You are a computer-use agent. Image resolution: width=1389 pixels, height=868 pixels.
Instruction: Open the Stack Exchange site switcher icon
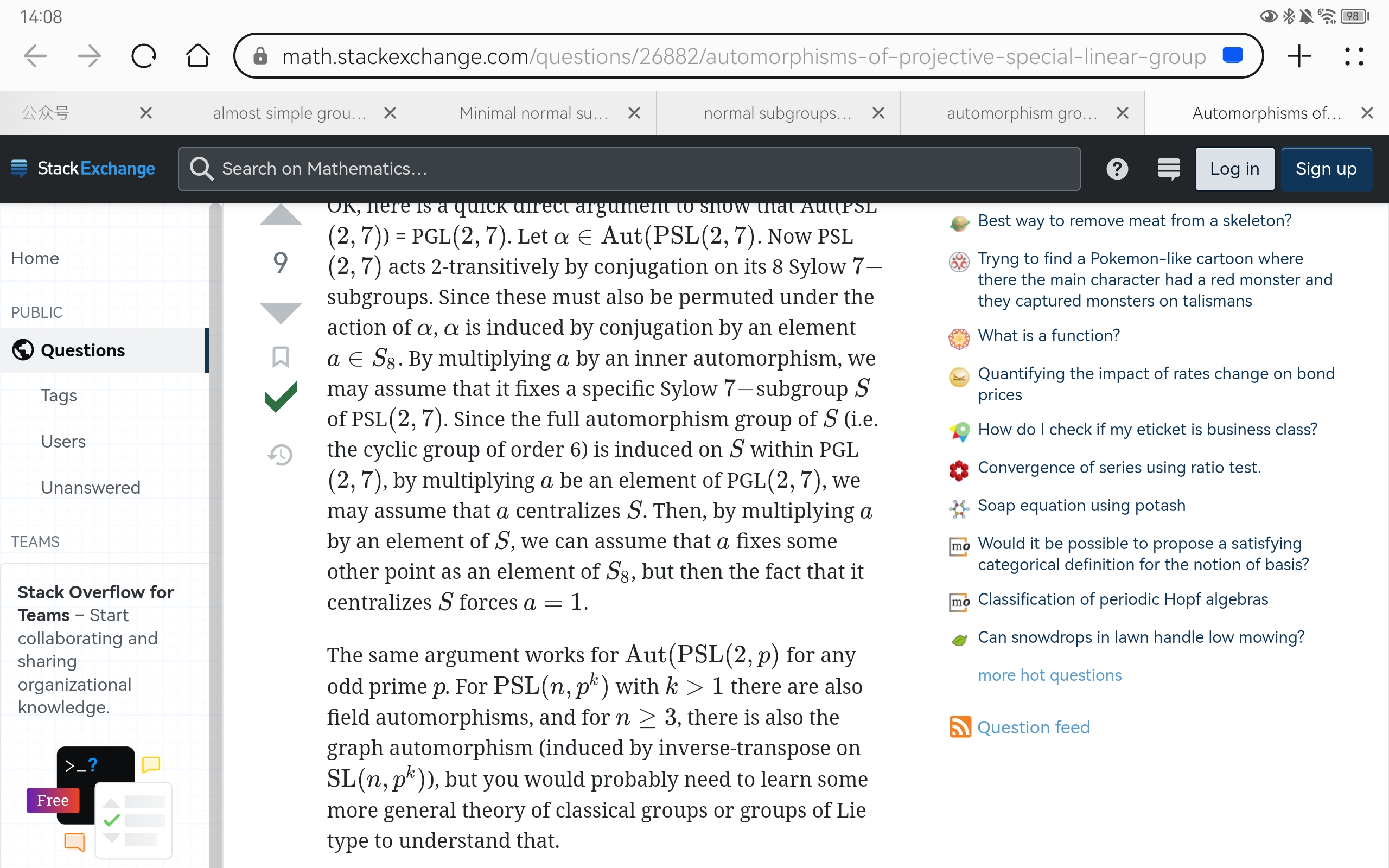(x=1168, y=169)
